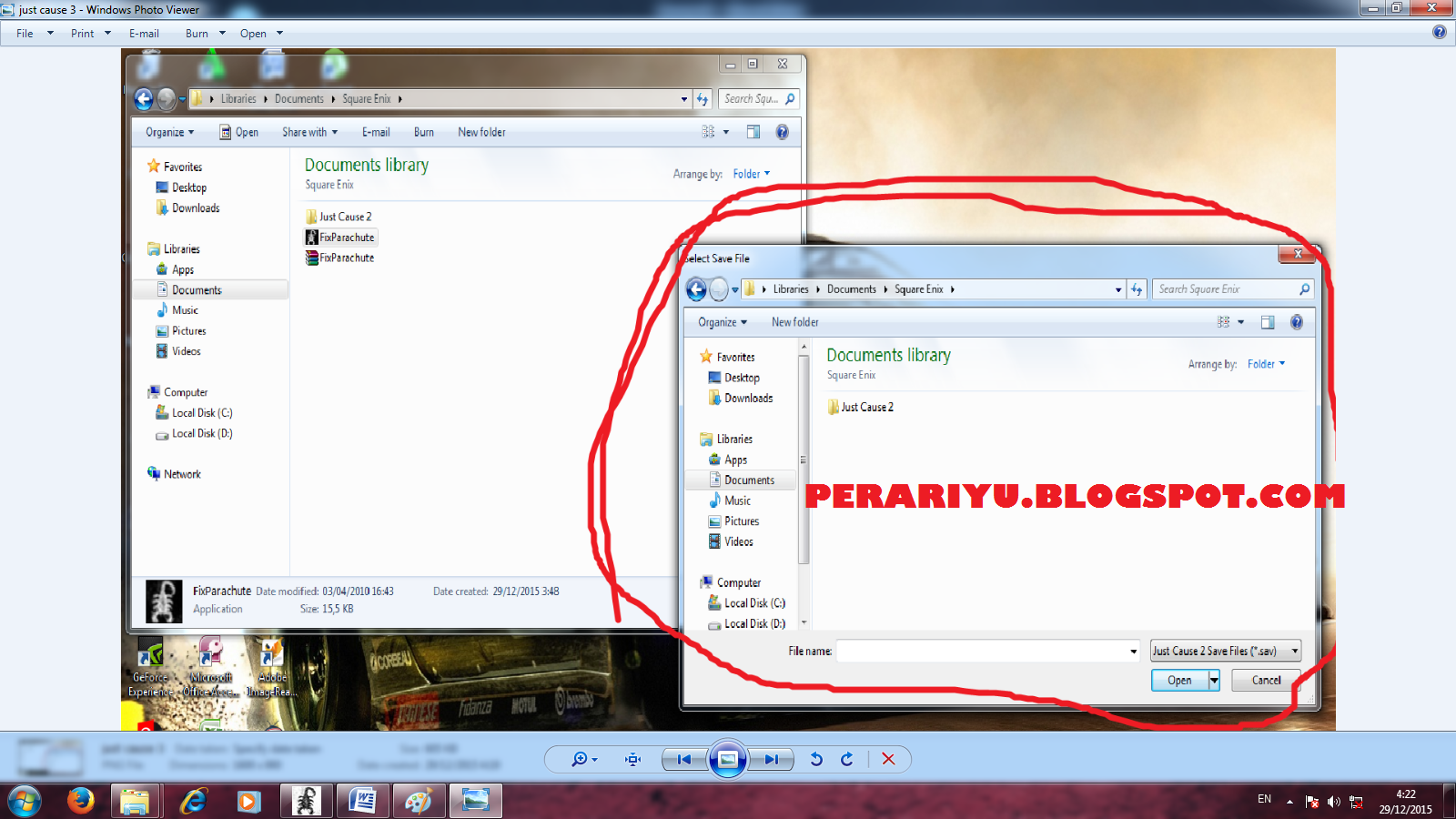Click the volume speaker tray icon
Screen dimensions: 1456x819
pyautogui.click(x=1333, y=801)
